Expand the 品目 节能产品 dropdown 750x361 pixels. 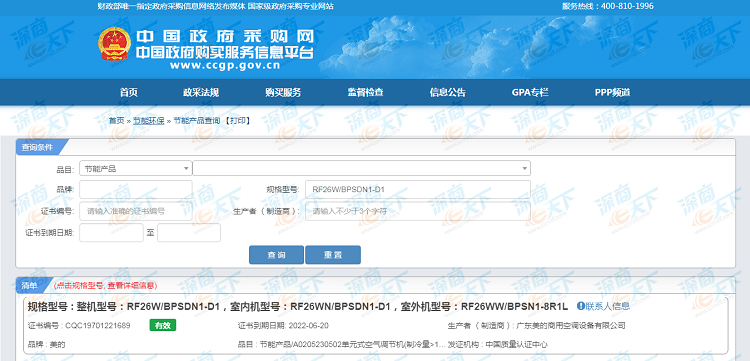[136, 168]
